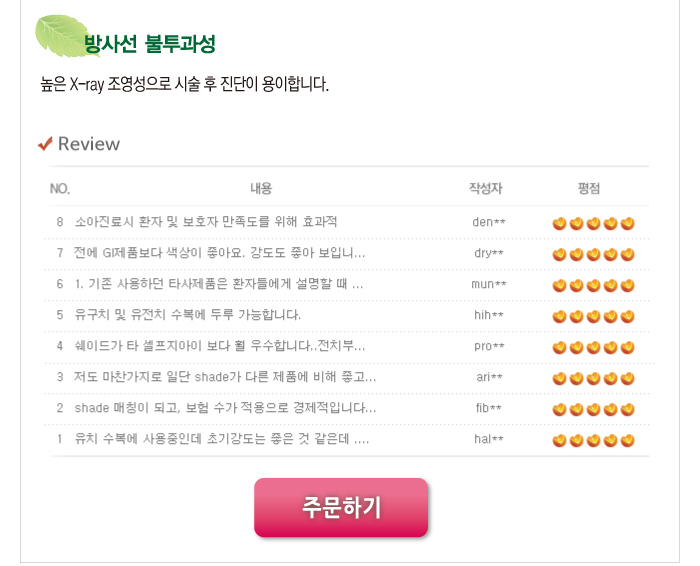Open review 5 about 유구치 및 유전치
This screenshot has height=566, width=700.
pos(188,315)
